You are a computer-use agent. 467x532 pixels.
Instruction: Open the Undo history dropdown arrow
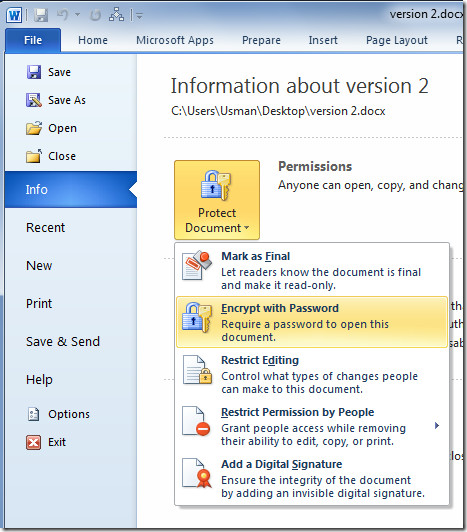78,15
